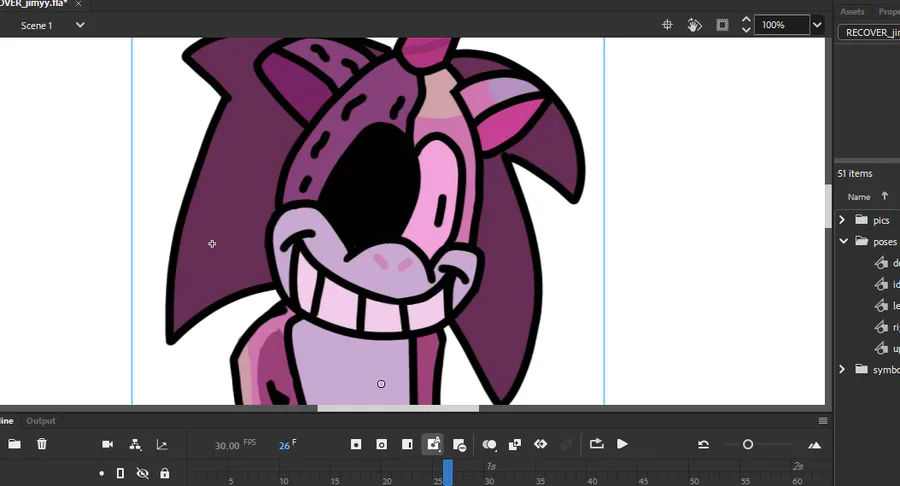The height and width of the screenshot is (486, 900).
Task: Highlight all layers dot icon
Action: coord(102,473)
